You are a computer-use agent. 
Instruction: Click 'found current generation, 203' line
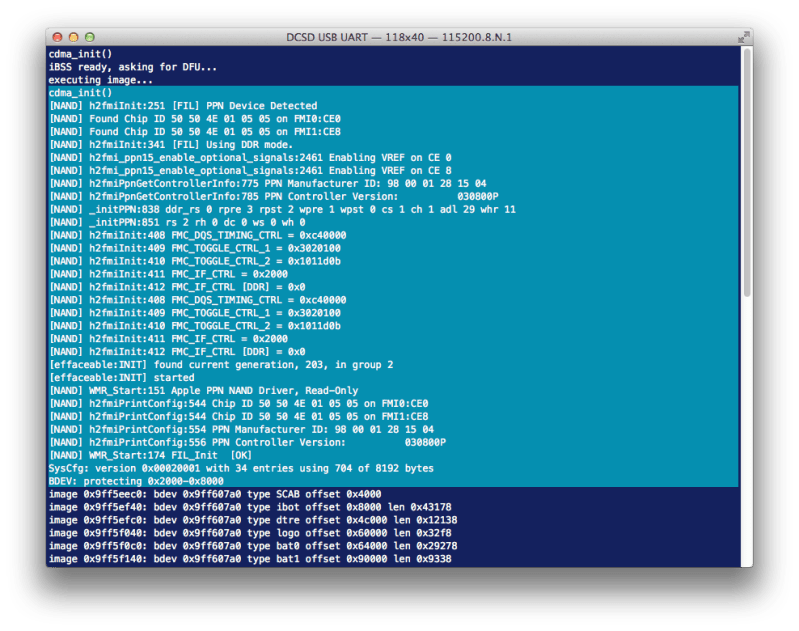tap(221, 365)
